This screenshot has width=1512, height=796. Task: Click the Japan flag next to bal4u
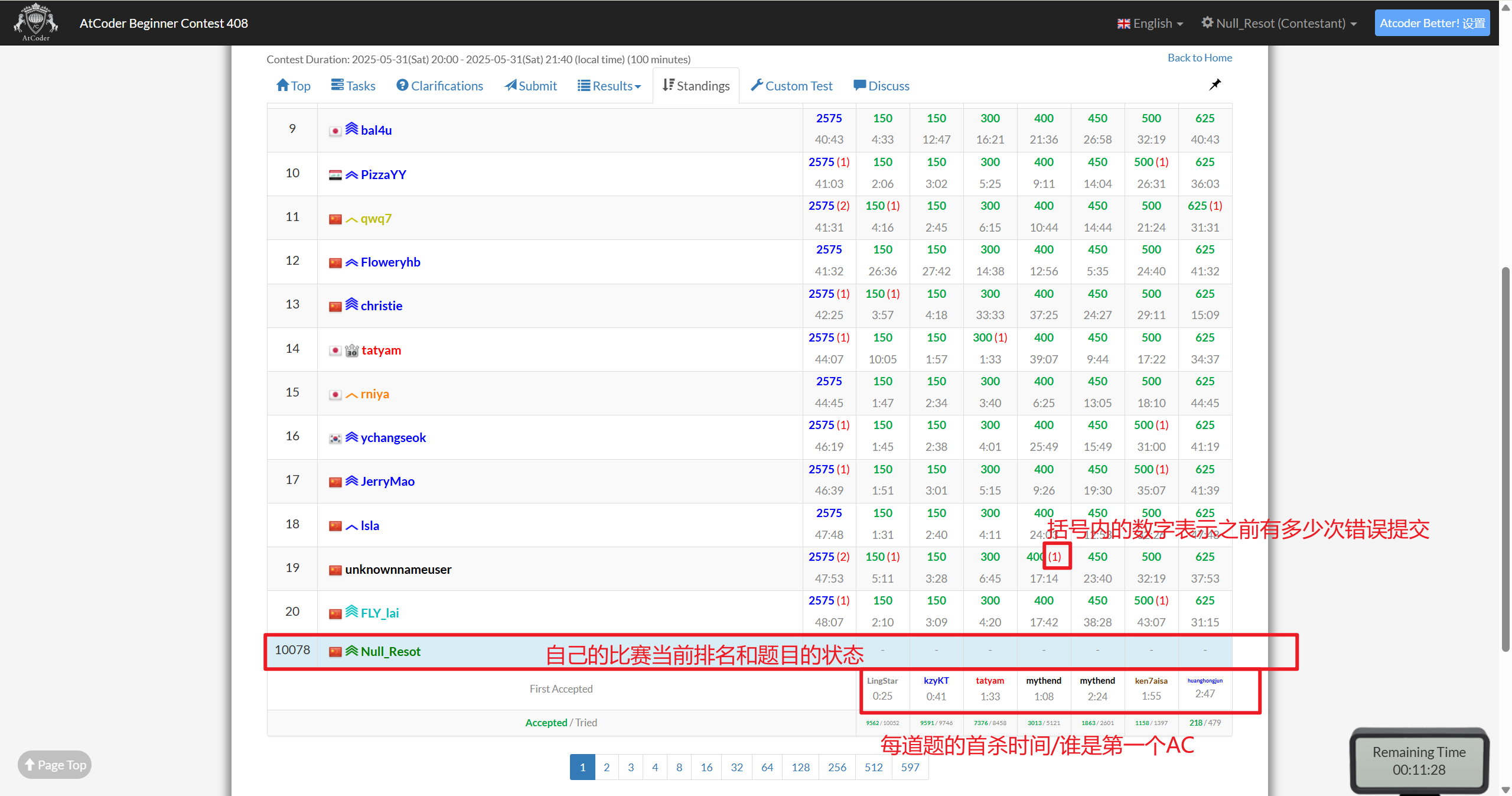pyautogui.click(x=335, y=131)
